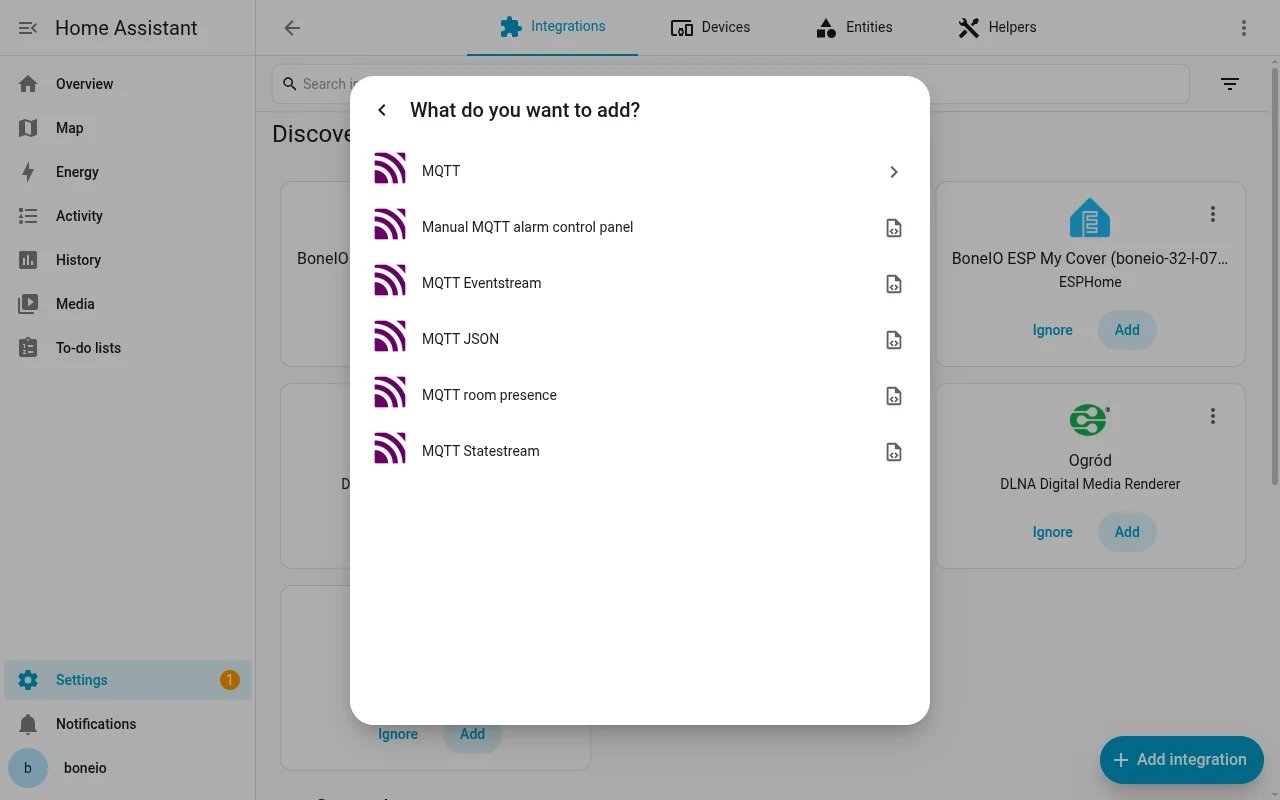Select MQTT Statestream entry
Screen dimensions: 1280x800
(640, 451)
